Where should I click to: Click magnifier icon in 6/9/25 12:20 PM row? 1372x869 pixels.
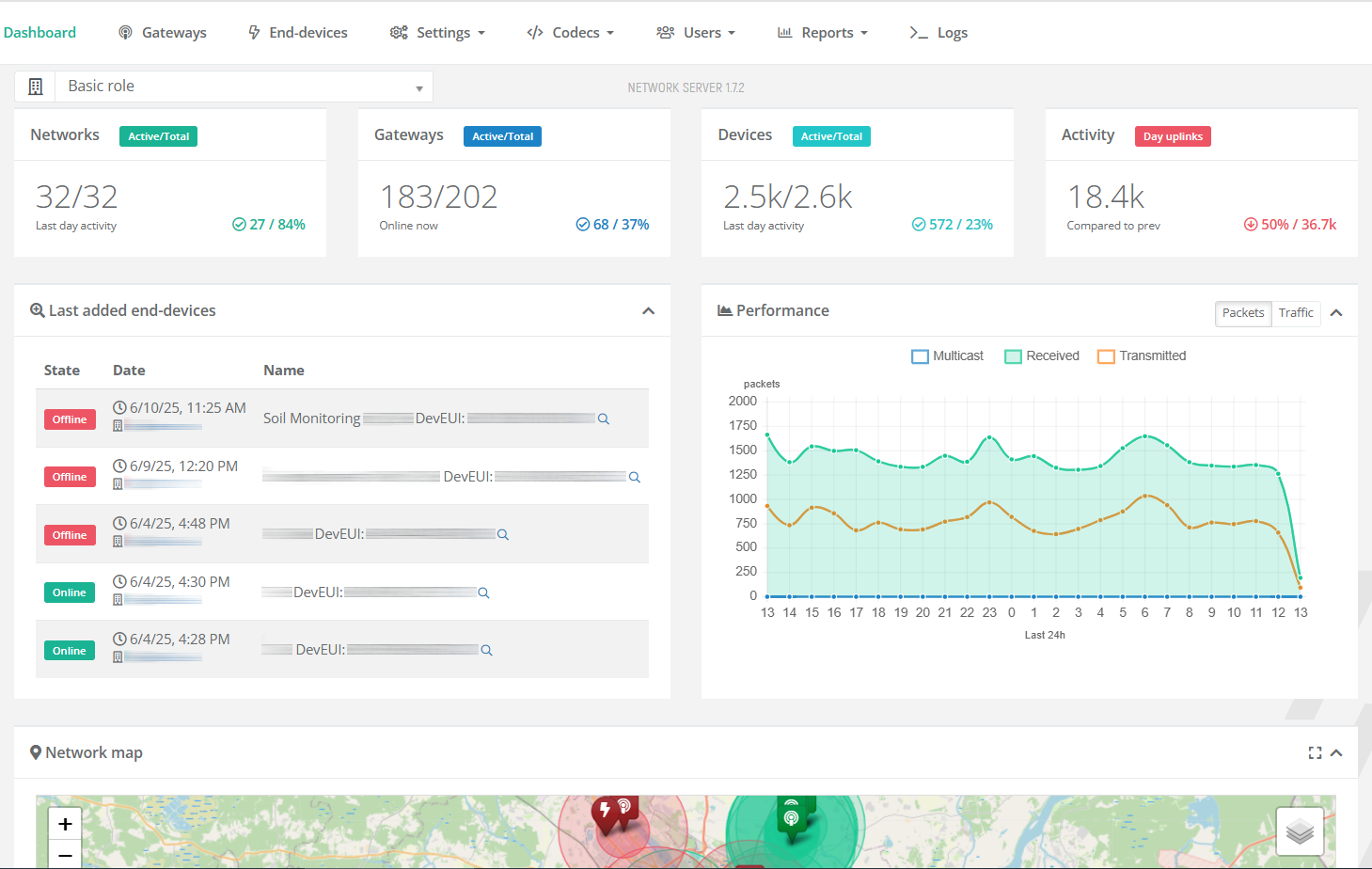coord(635,477)
